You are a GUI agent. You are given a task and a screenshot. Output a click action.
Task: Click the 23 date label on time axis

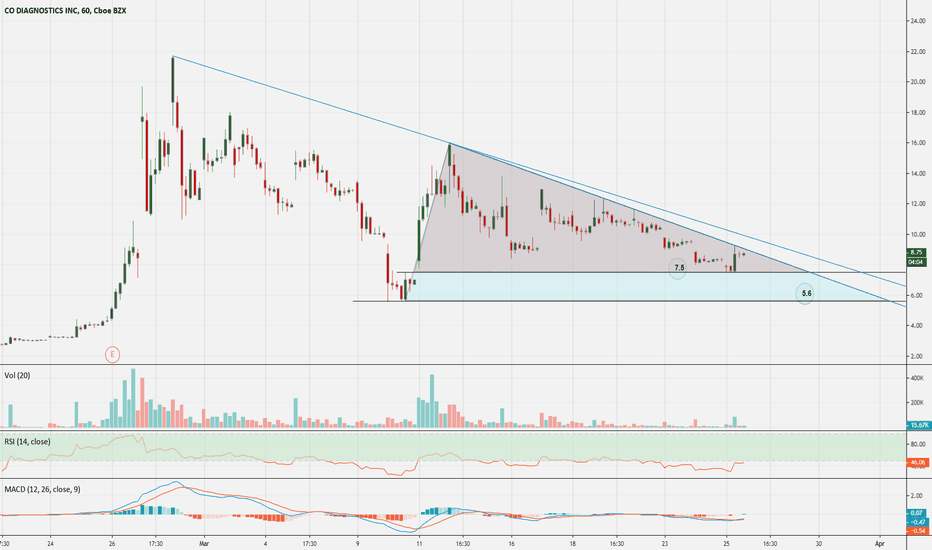[x=665, y=543]
